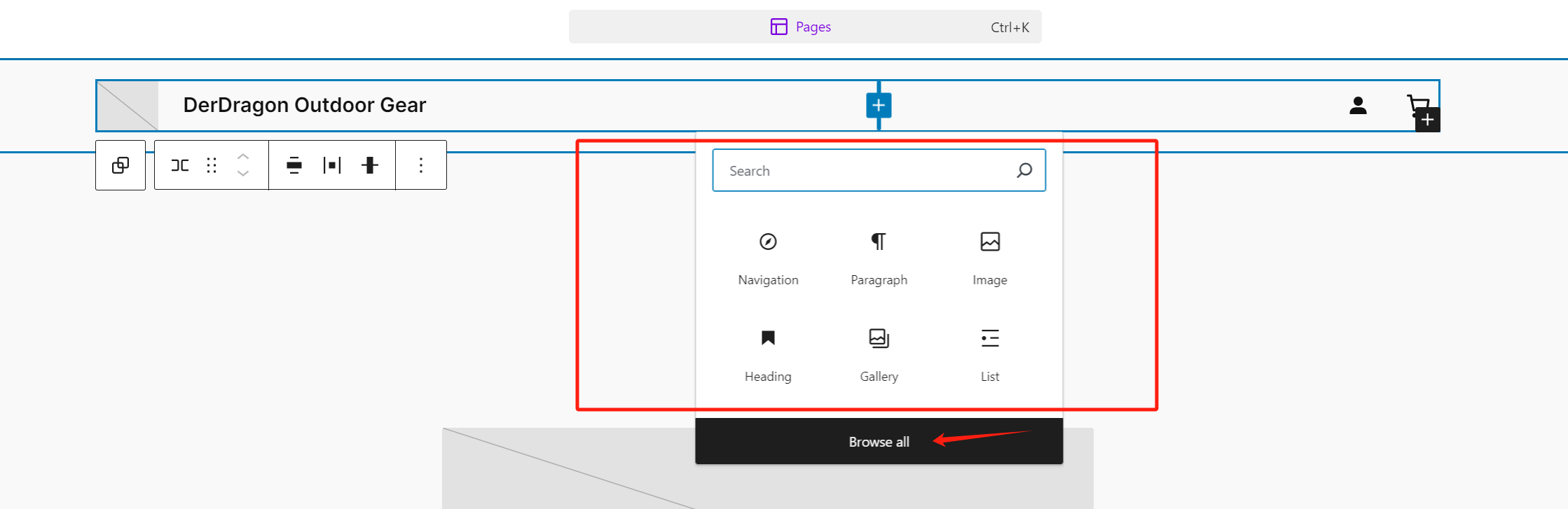Screen dimensions: 1568x509
Task: Select the DerDragon Outdoor Gear site title
Action: click(305, 105)
